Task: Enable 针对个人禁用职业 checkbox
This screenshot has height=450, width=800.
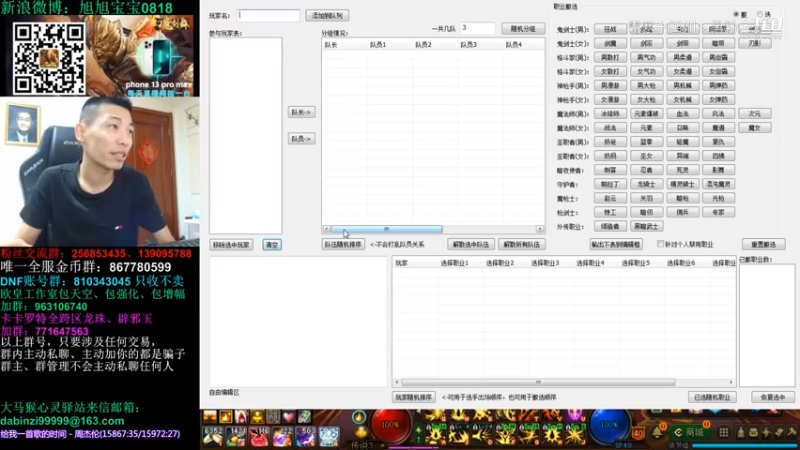Action: coord(660,244)
